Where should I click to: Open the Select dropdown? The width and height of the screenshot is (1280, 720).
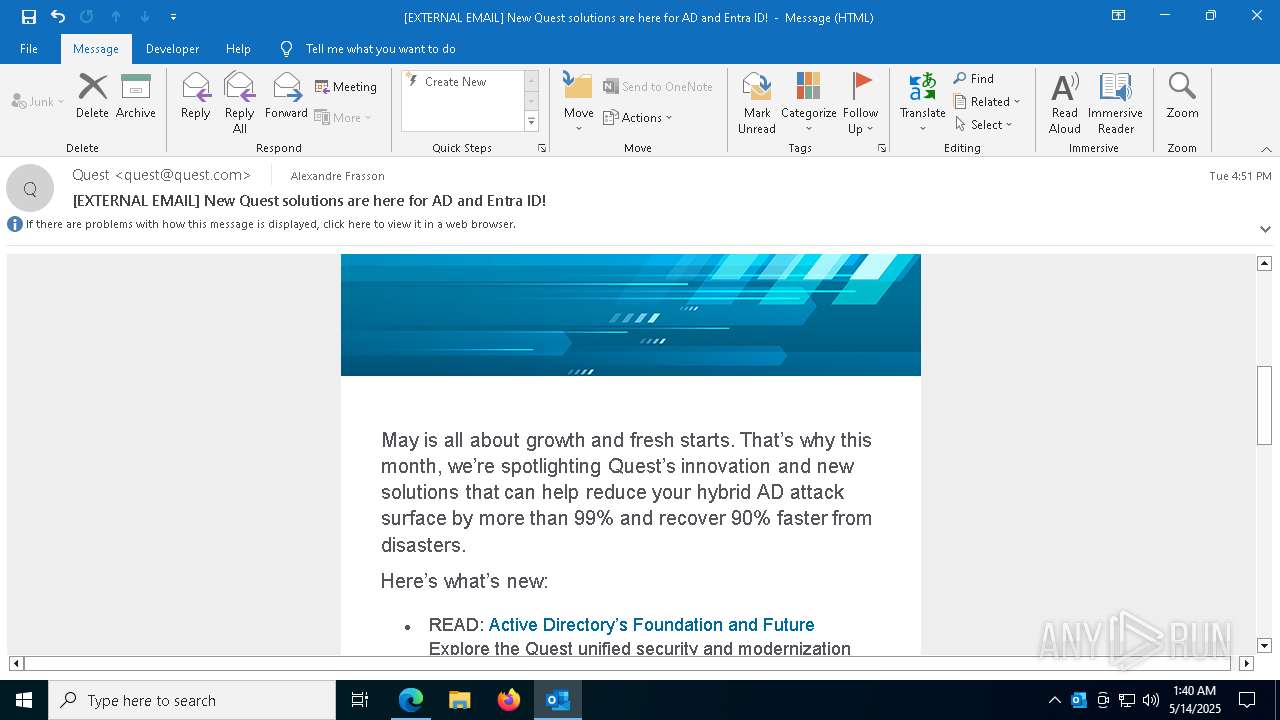coord(984,125)
